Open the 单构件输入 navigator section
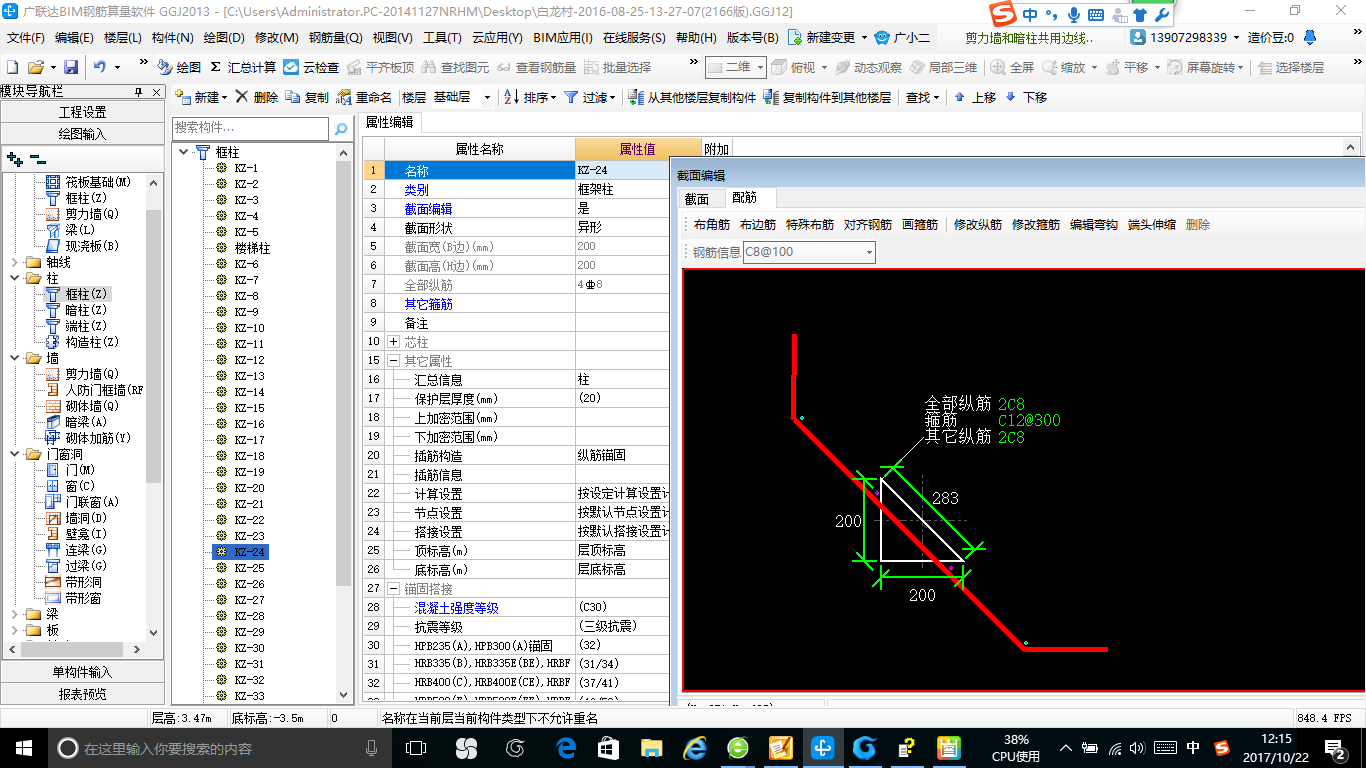1366x768 pixels. pyautogui.click(x=82, y=672)
